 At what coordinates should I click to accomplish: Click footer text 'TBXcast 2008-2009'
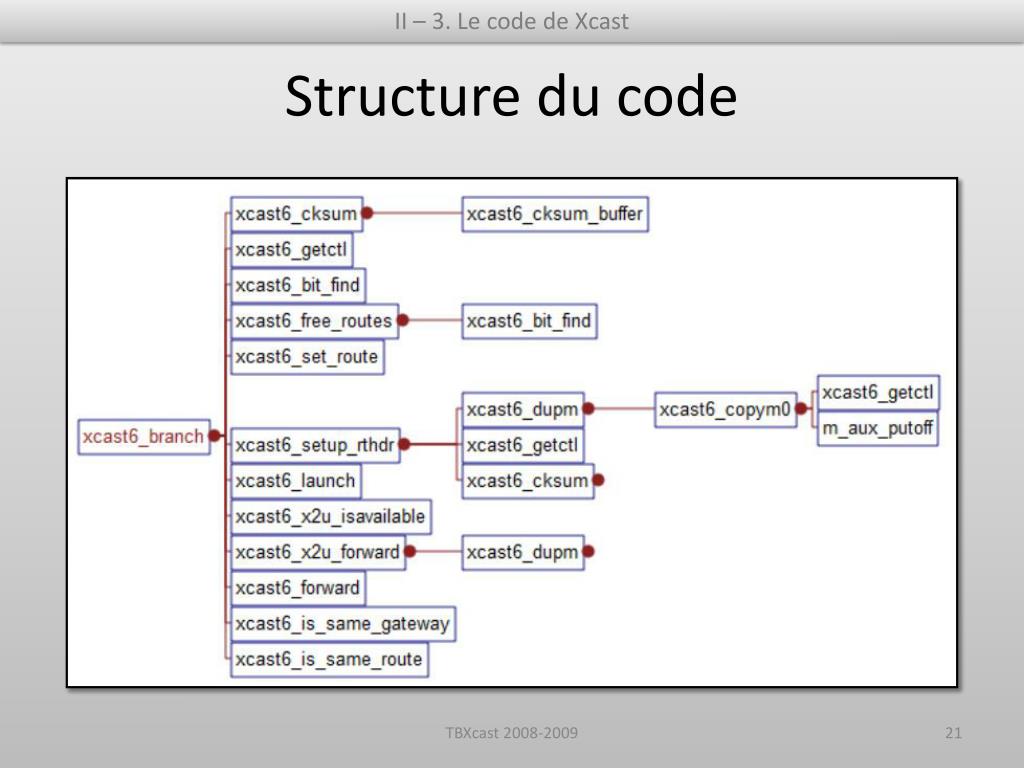point(511,733)
